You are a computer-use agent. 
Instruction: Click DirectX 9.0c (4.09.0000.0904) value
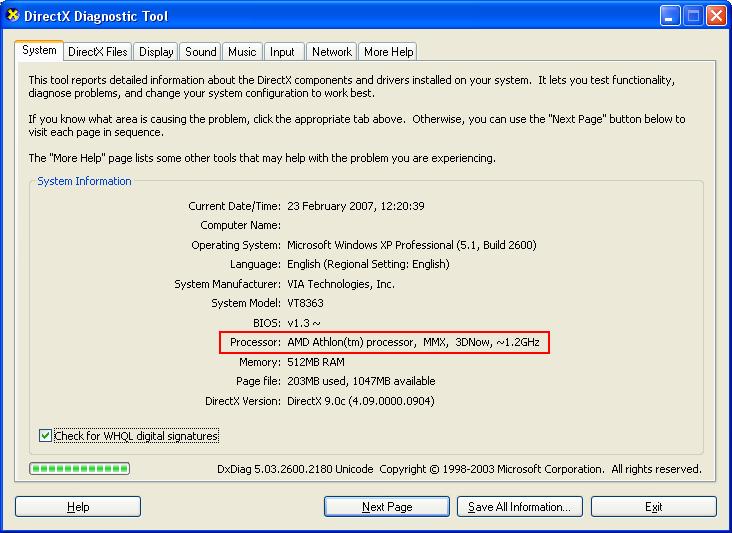click(x=361, y=401)
